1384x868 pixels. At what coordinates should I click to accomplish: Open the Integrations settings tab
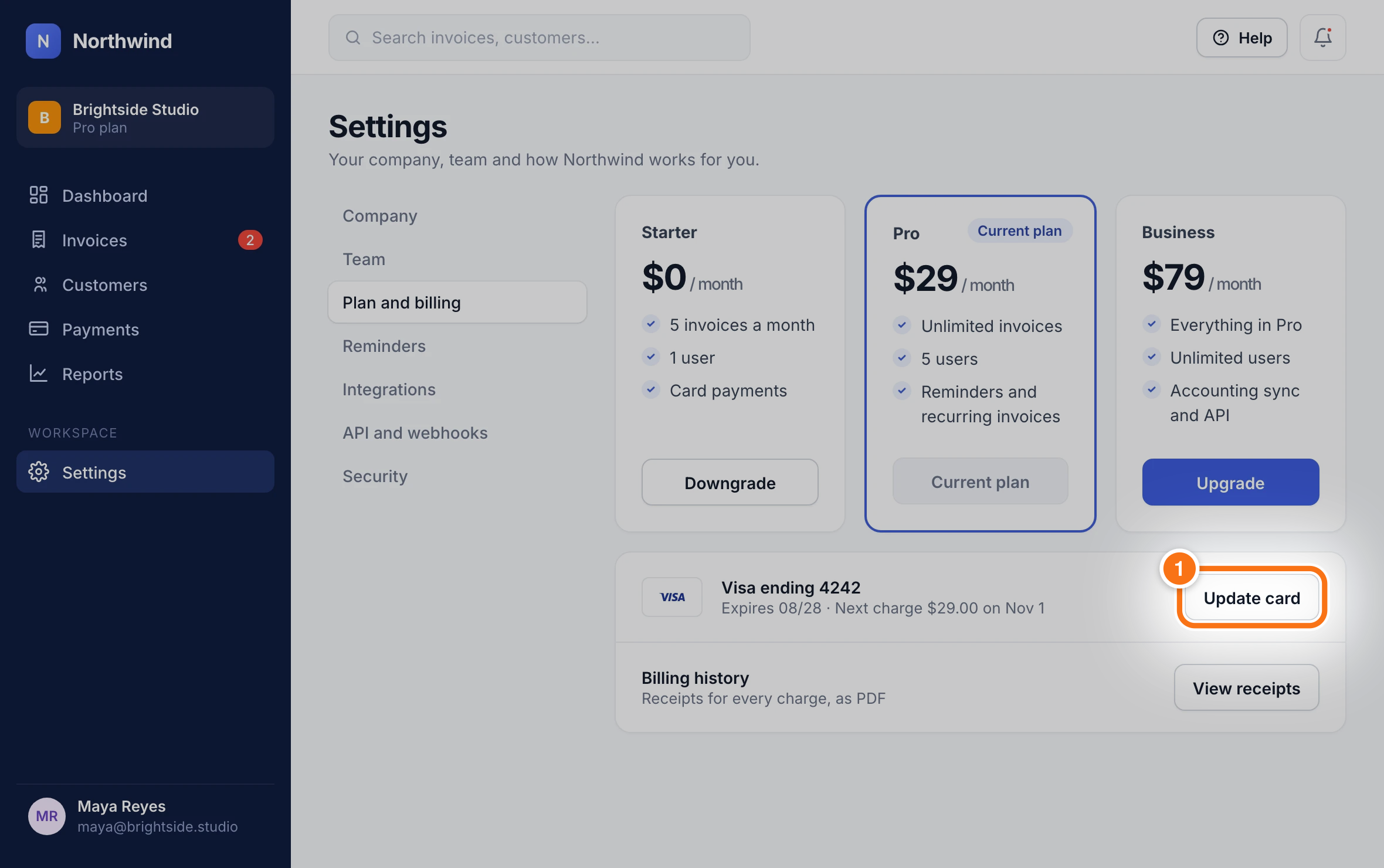coord(457,389)
